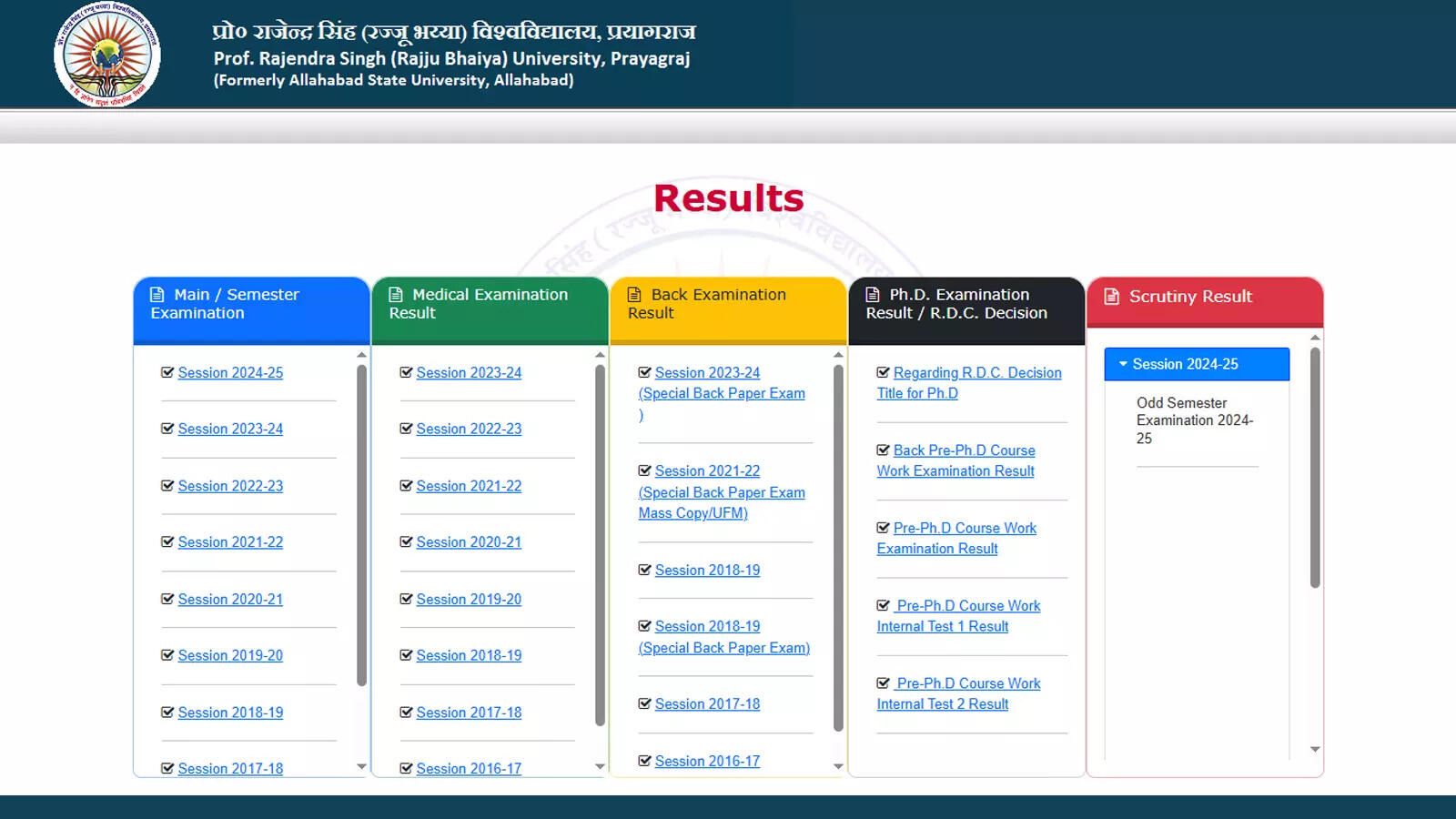
Task: Open Odd Semester Examination 2024-25 scrutiny entry
Action: pos(1195,420)
